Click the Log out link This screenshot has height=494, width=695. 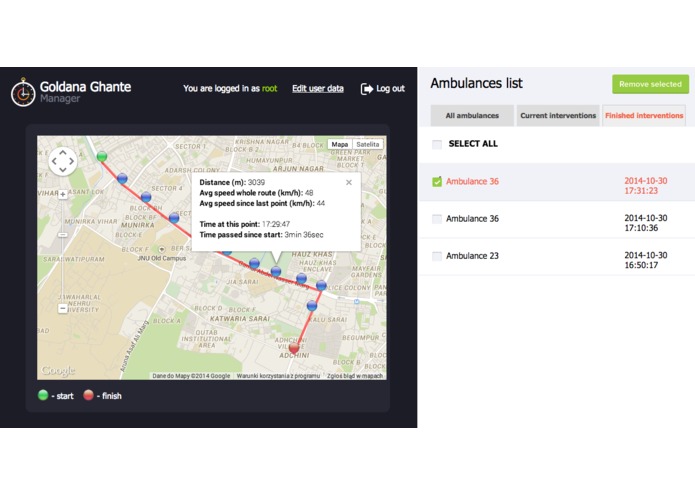click(x=390, y=89)
